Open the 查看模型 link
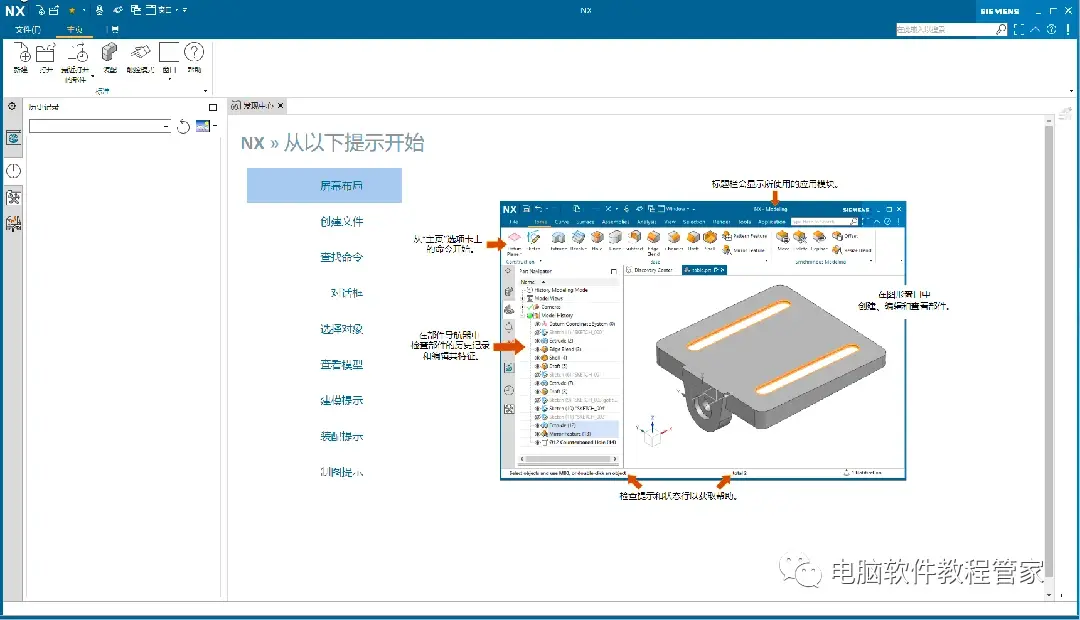1080x620 pixels. [341, 364]
